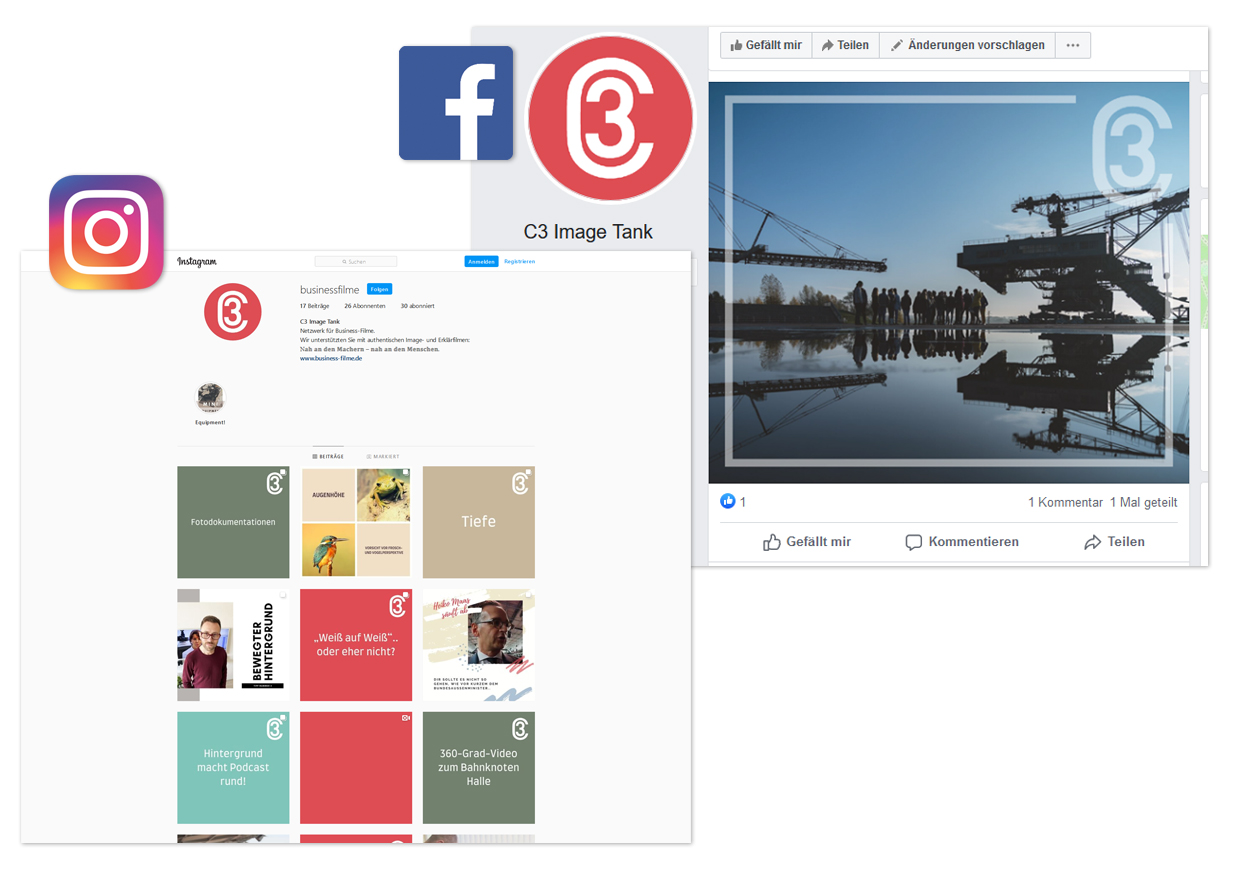Click Änderungen vorschlagen on the Facebook page
Screen dimensions: 1240x874
pyautogui.click(x=967, y=45)
